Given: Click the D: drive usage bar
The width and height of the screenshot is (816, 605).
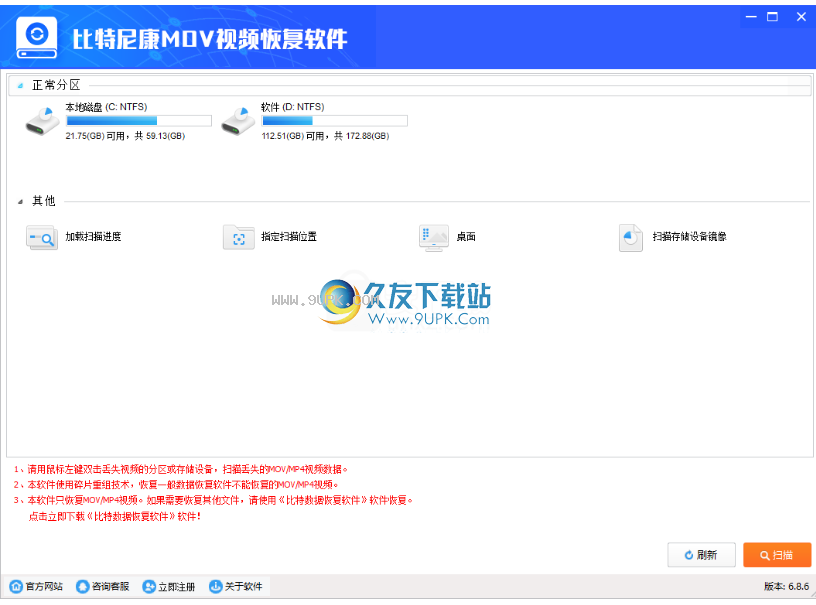Looking at the screenshot, I should pos(335,121).
